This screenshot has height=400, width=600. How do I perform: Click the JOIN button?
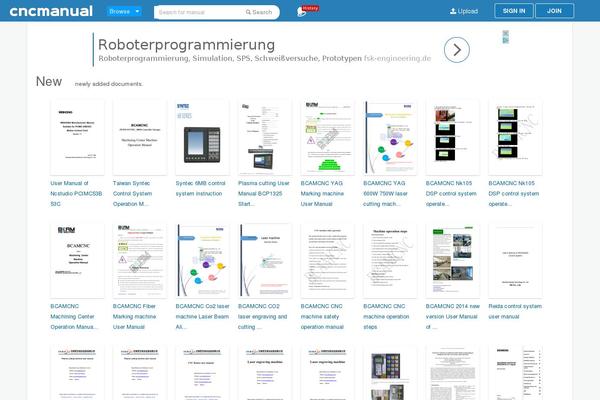(x=554, y=11)
